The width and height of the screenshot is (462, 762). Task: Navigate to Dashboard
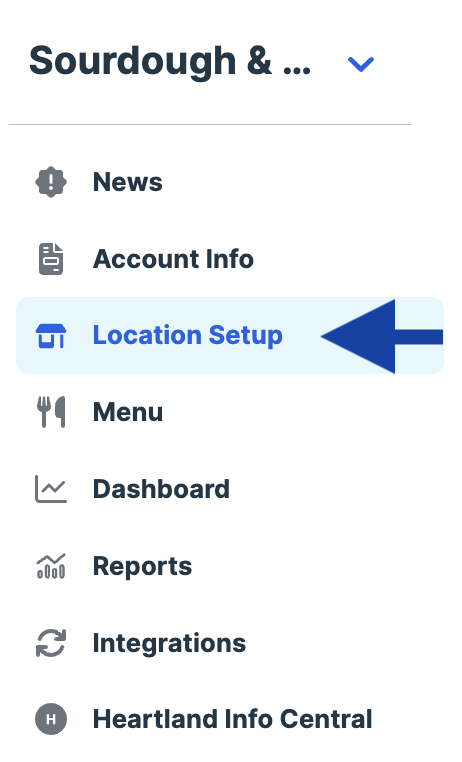(x=161, y=489)
